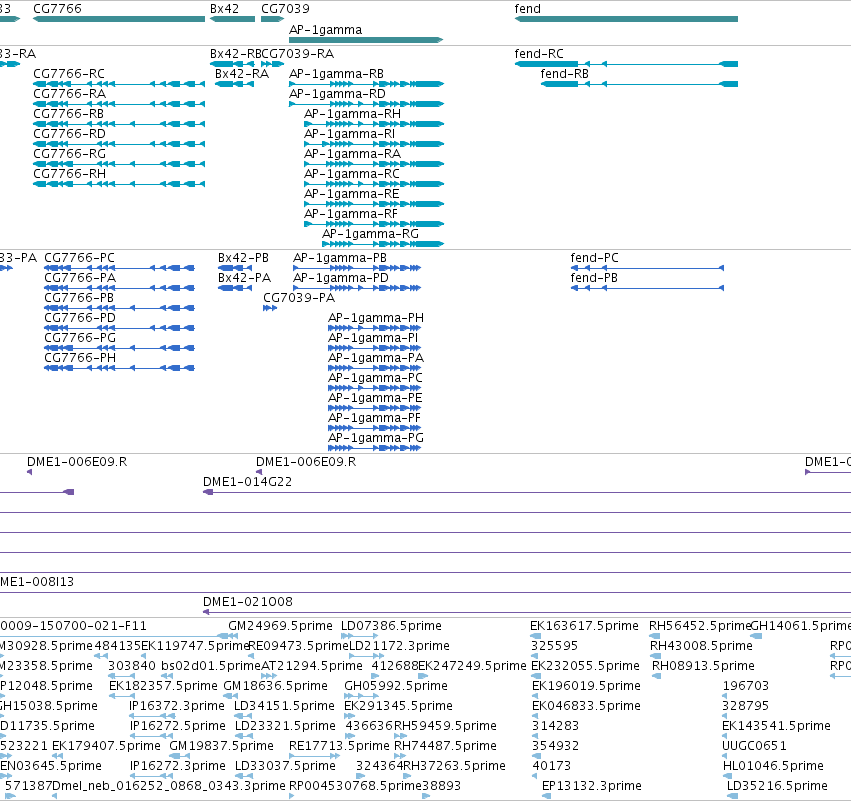Select EST label LD07386.5prime

391,626
